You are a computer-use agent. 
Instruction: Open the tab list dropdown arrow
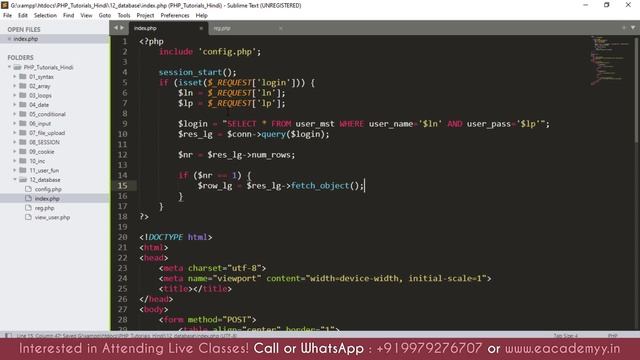point(633,27)
